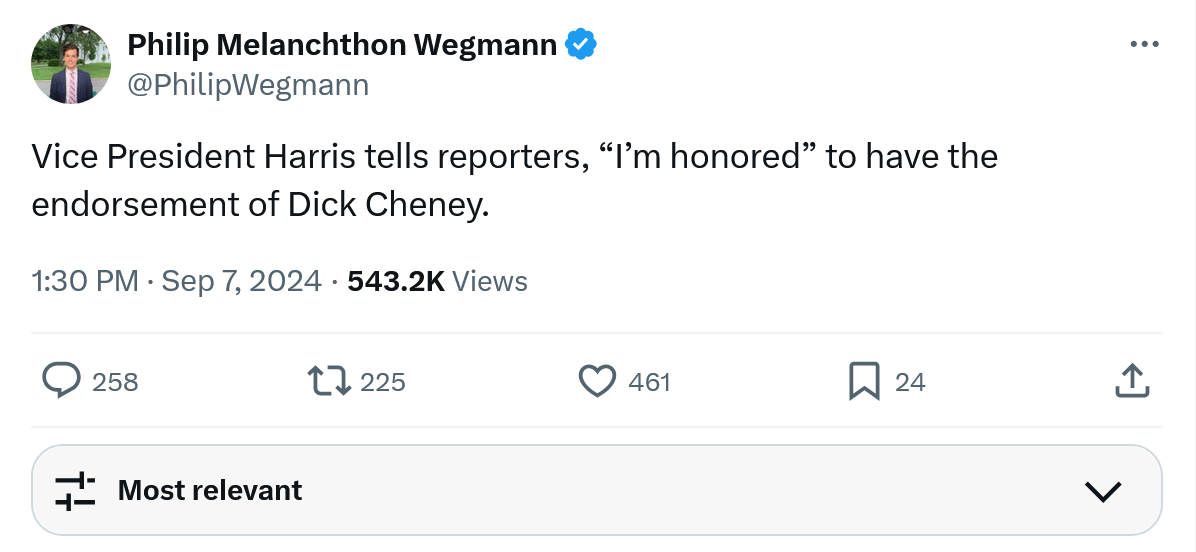This screenshot has height=552, width=1196.
Task: Click the 258 replies count
Action: click(x=115, y=382)
